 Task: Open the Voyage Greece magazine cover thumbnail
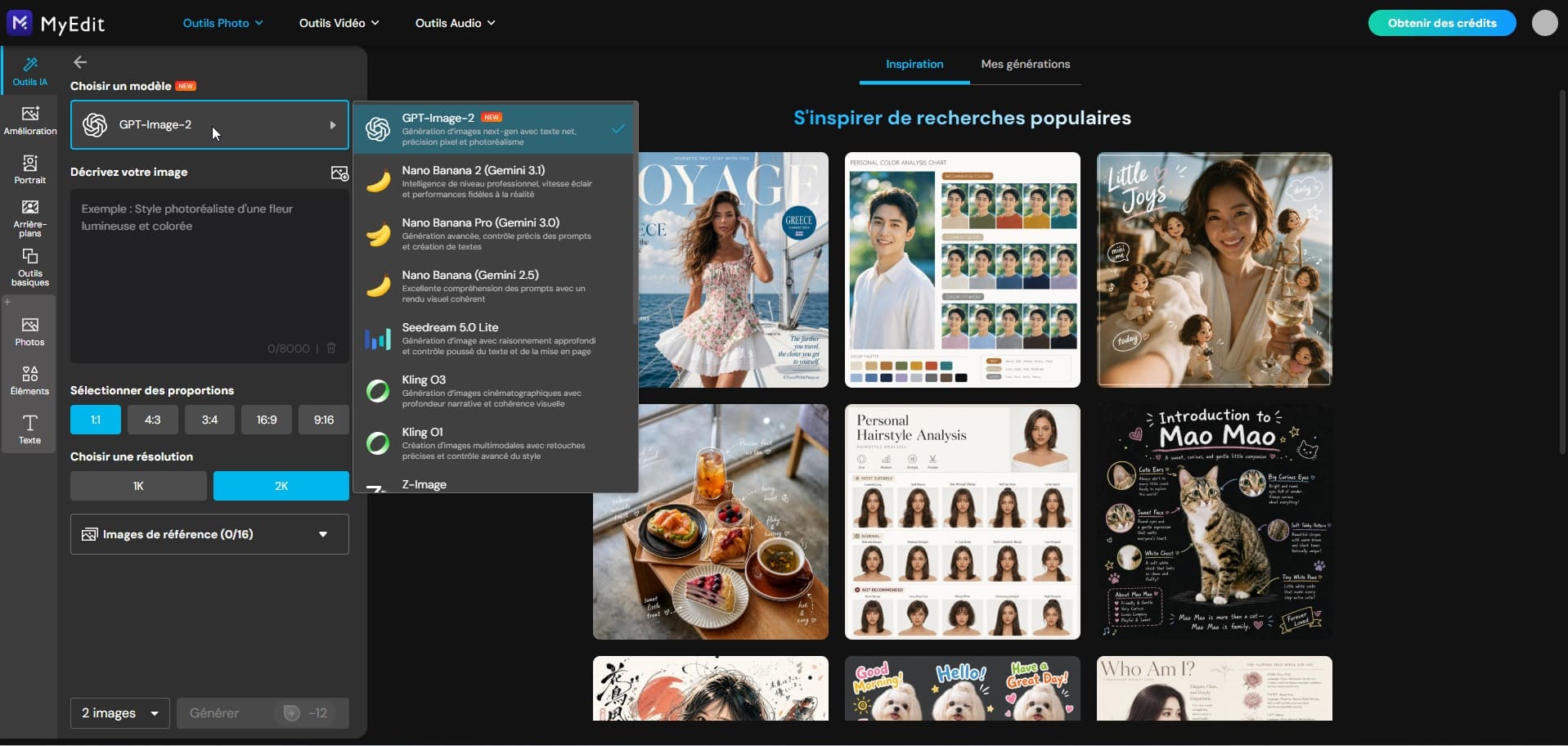pos(733,270)
